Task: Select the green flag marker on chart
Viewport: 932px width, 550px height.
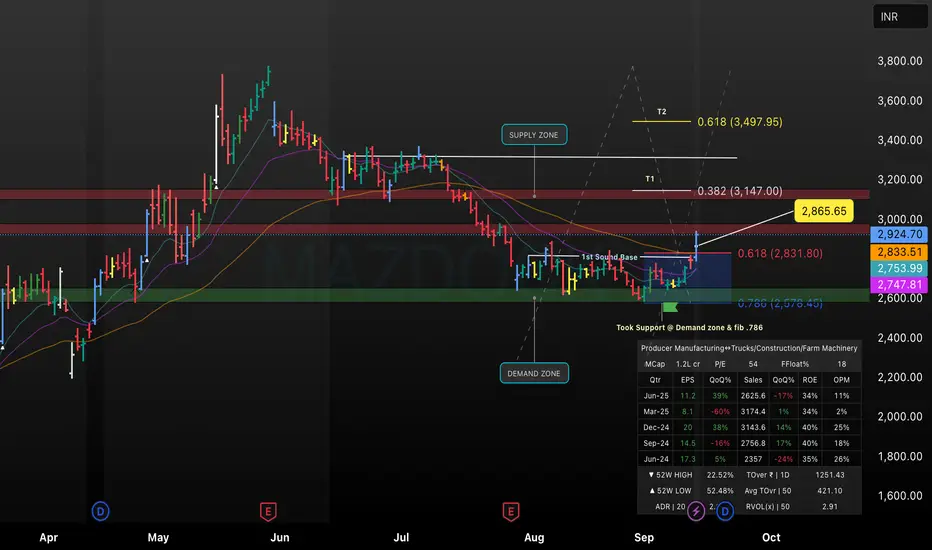Action: click(x=670, y=307)
